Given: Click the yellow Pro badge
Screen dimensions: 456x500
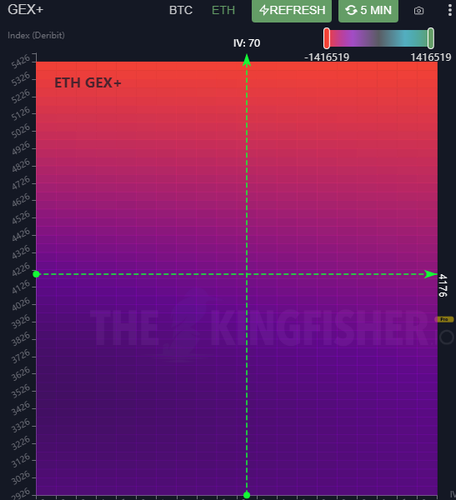Looking at the screenshot, I should pos(444,319).
